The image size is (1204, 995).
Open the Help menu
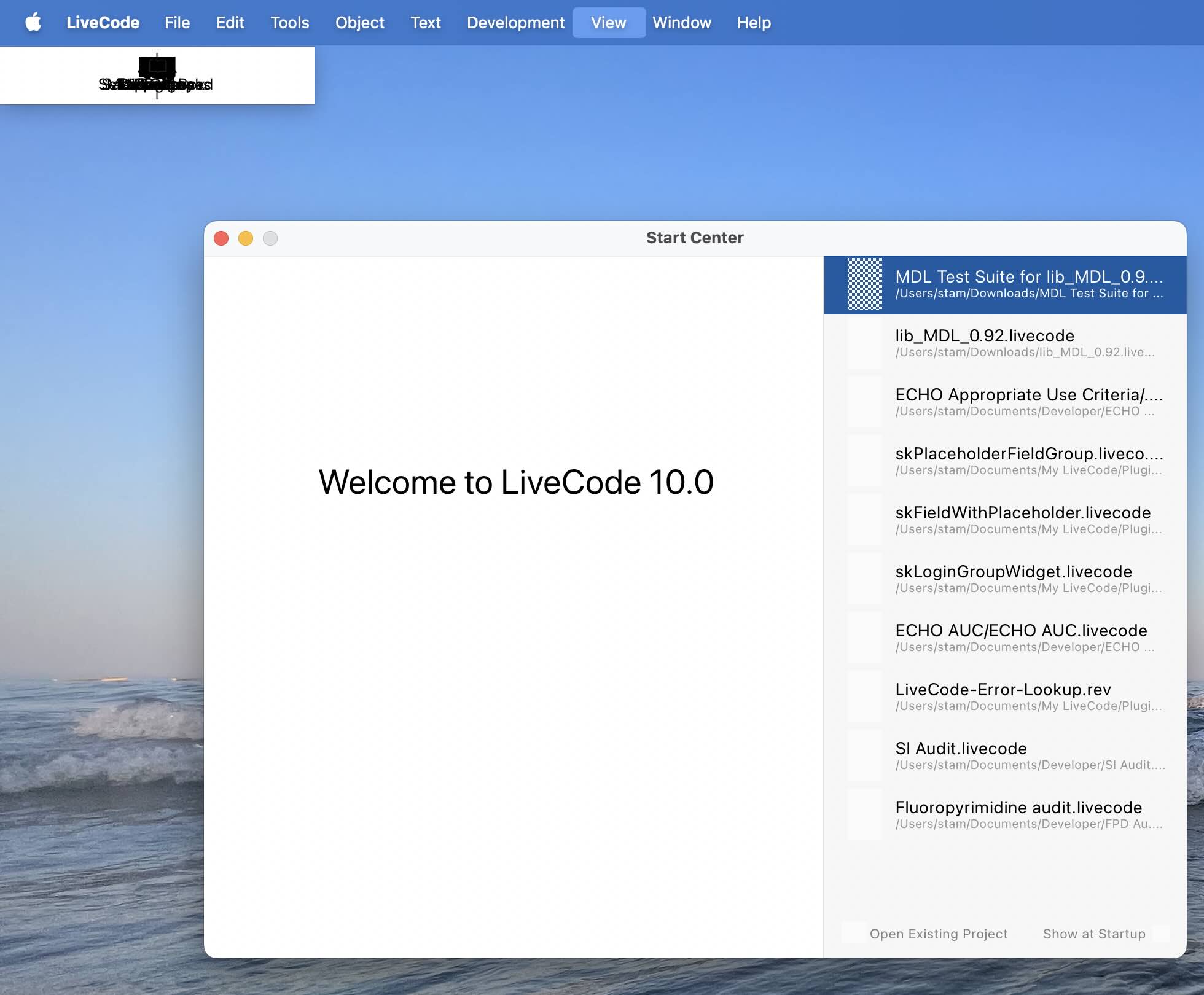click(x=754, y=23)
